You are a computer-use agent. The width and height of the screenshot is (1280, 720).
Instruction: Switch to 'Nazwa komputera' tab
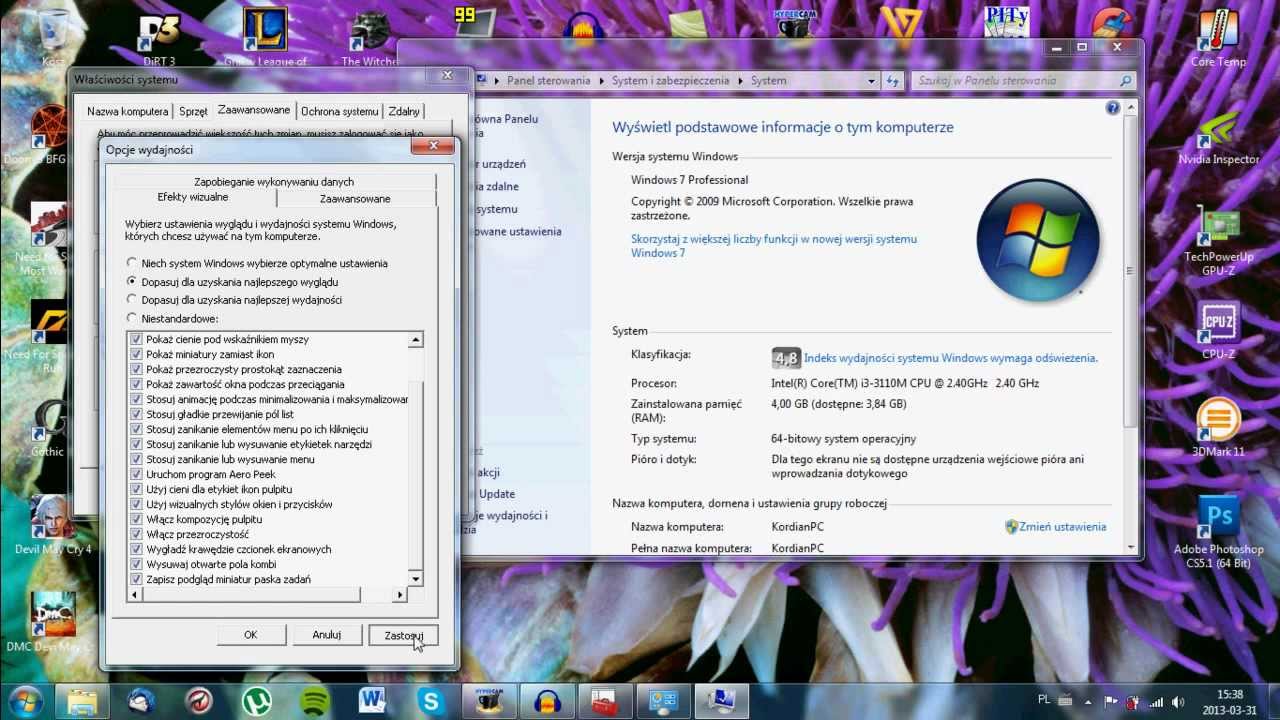click(x=127, y=111)
